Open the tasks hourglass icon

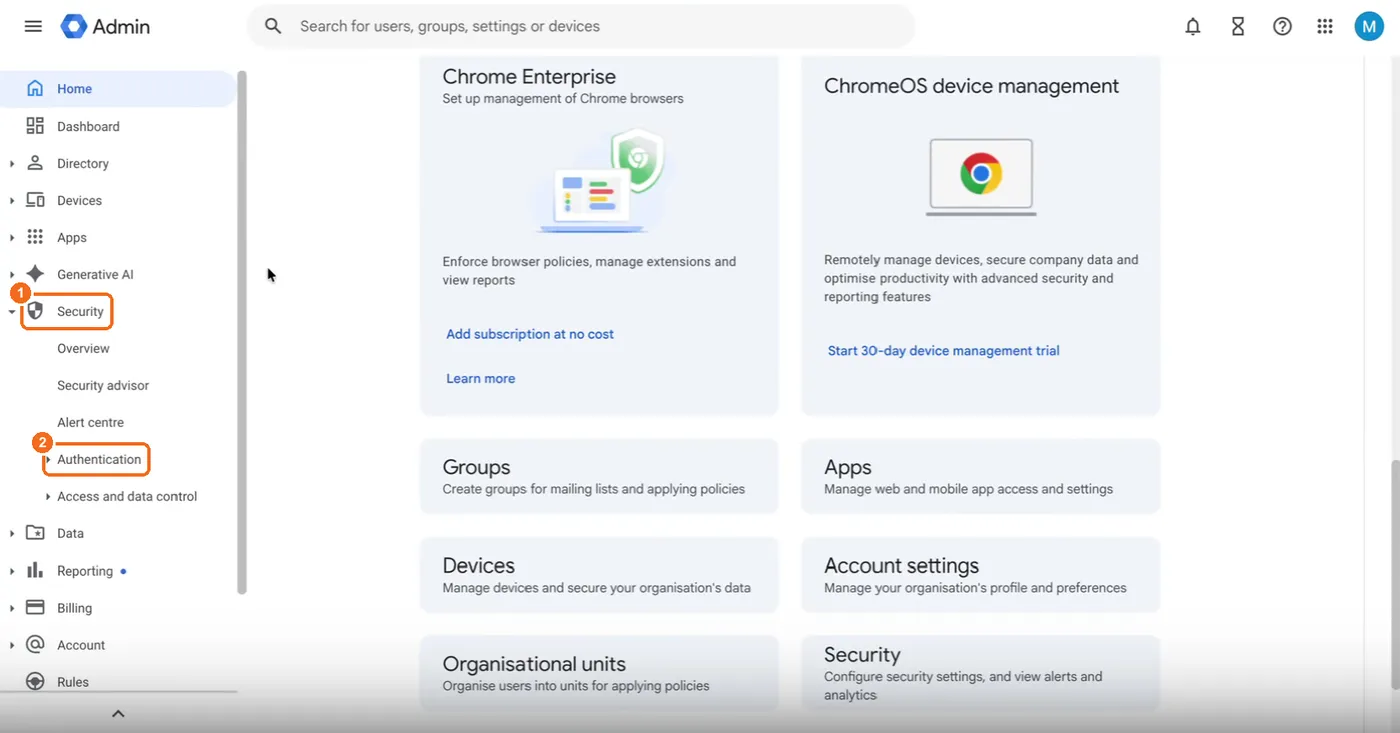coord(1238,27)
